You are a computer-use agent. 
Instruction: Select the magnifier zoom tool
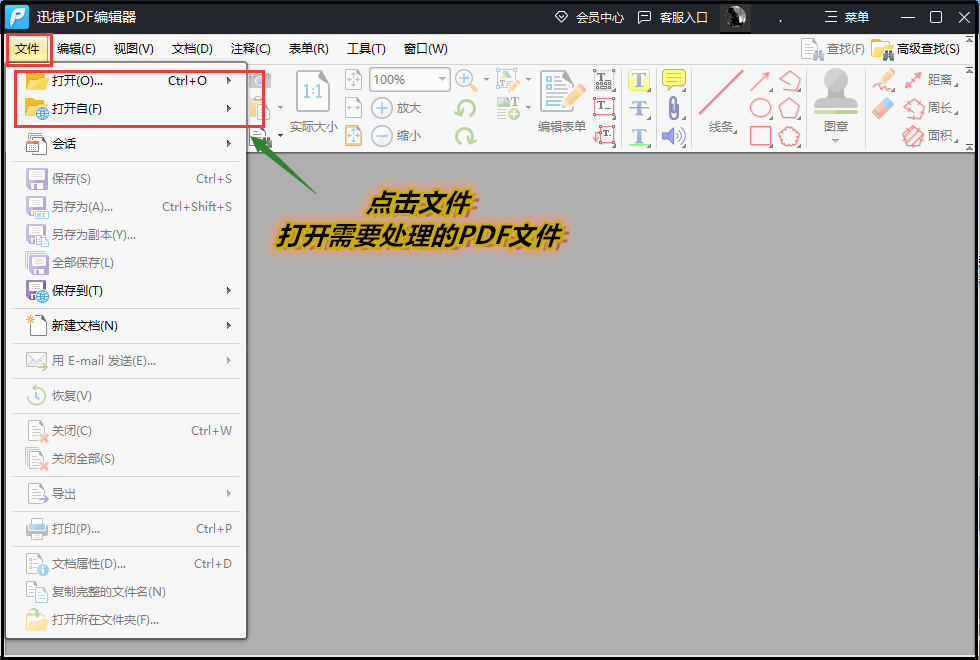(x=465, y=79)
